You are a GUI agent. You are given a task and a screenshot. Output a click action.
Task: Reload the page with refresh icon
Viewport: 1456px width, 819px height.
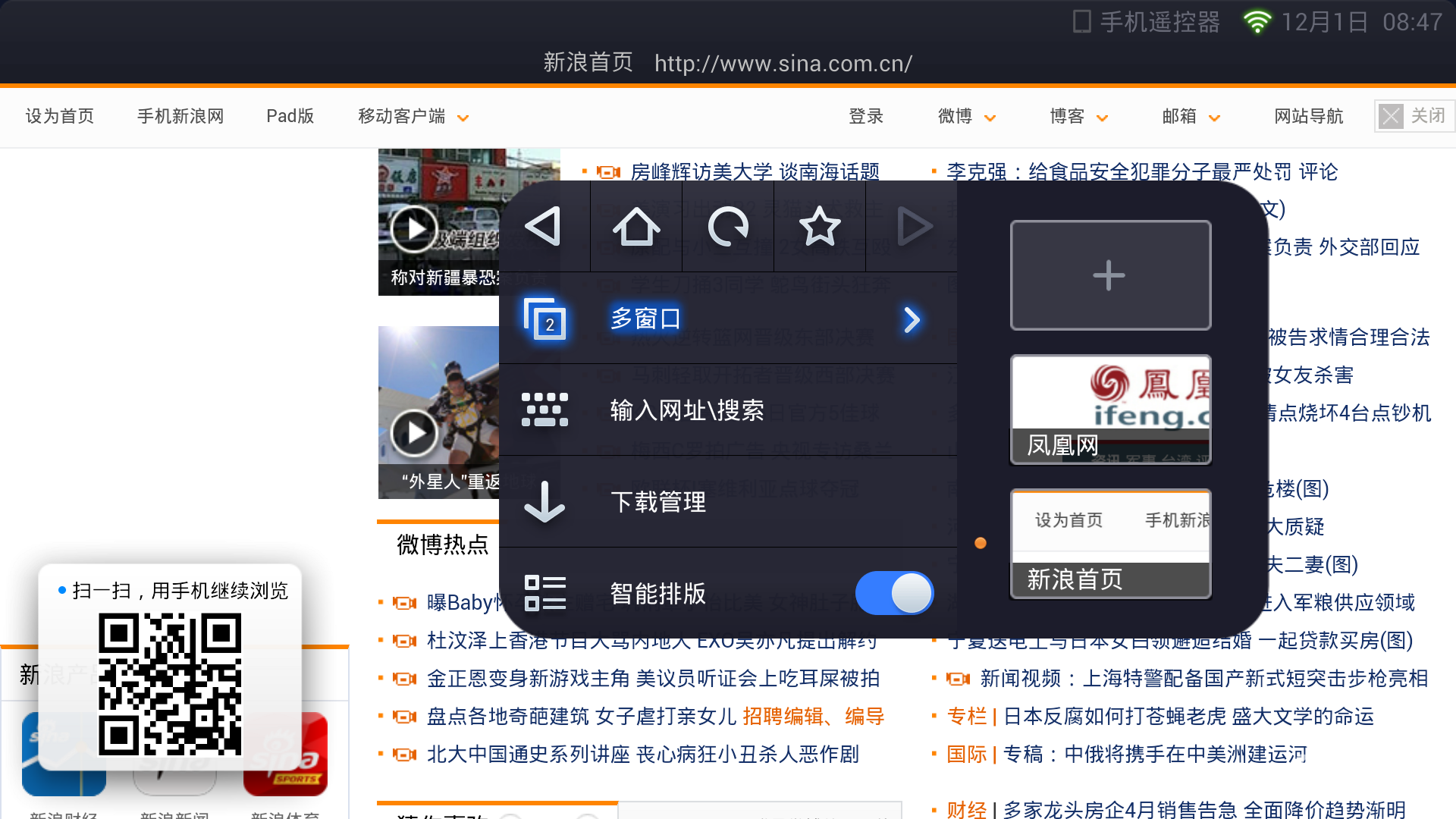[728, 226]
